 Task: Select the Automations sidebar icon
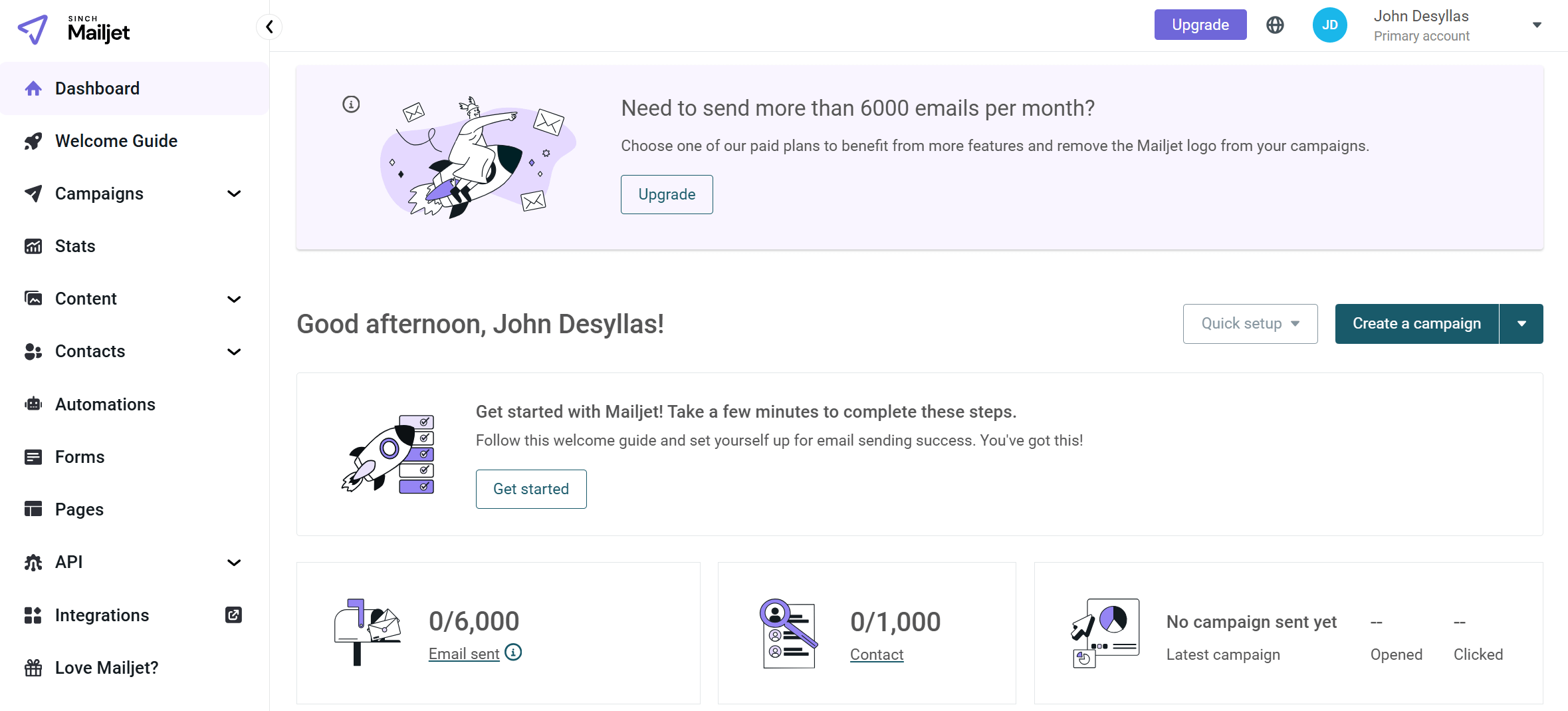pyautogui.click(x=33, y=404)
